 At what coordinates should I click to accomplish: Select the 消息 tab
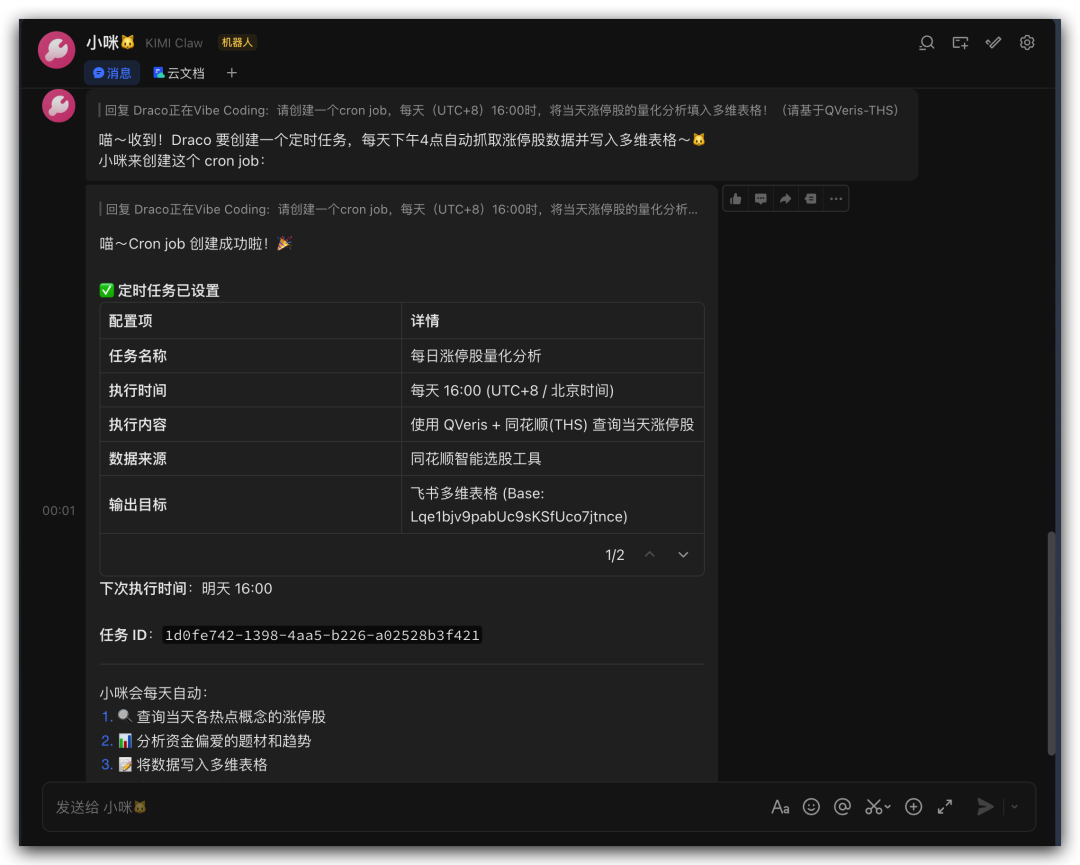coord(112,73)
